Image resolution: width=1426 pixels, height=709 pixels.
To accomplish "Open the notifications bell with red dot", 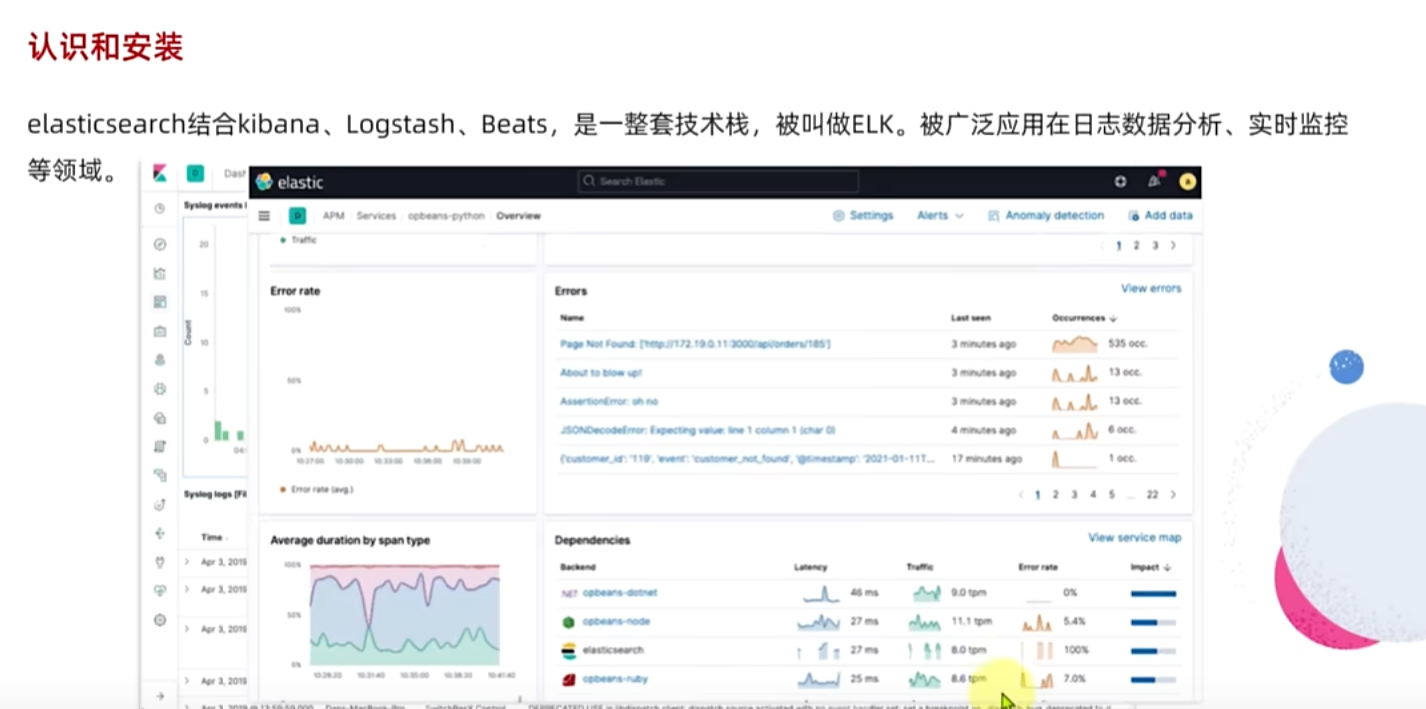I will pos(1155,181).
